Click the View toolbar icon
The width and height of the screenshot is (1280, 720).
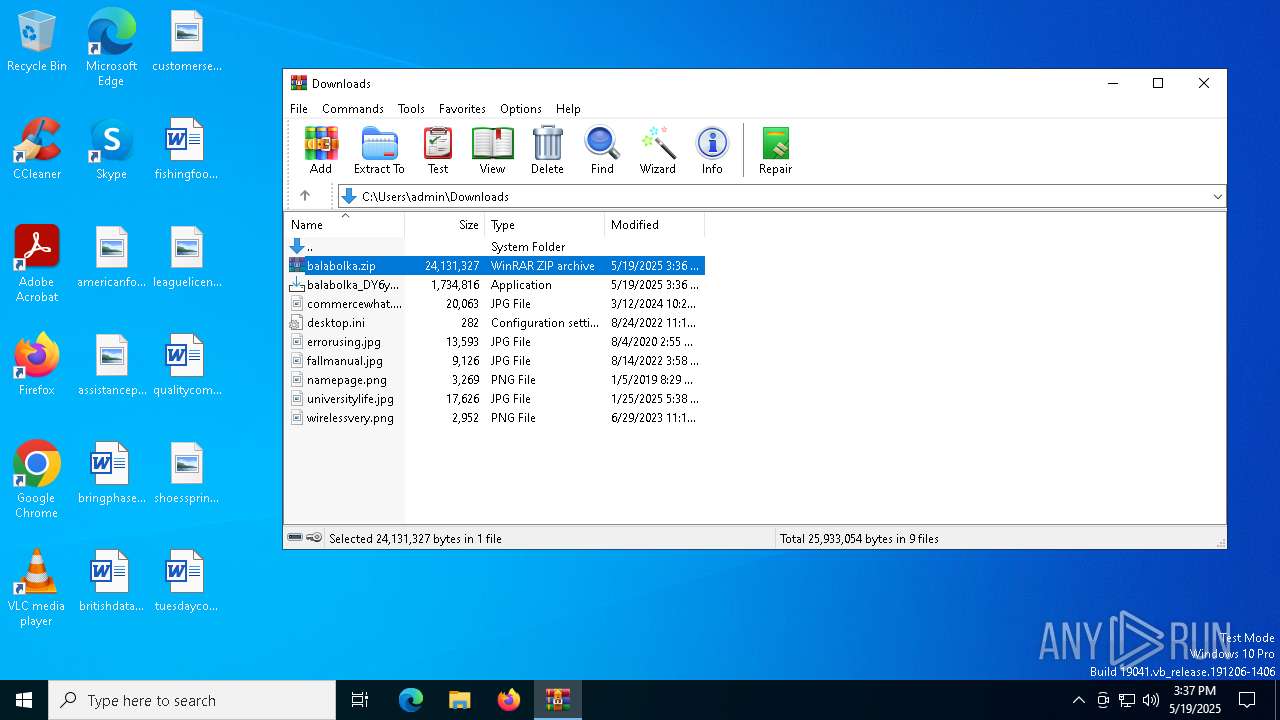coord(492,151)
